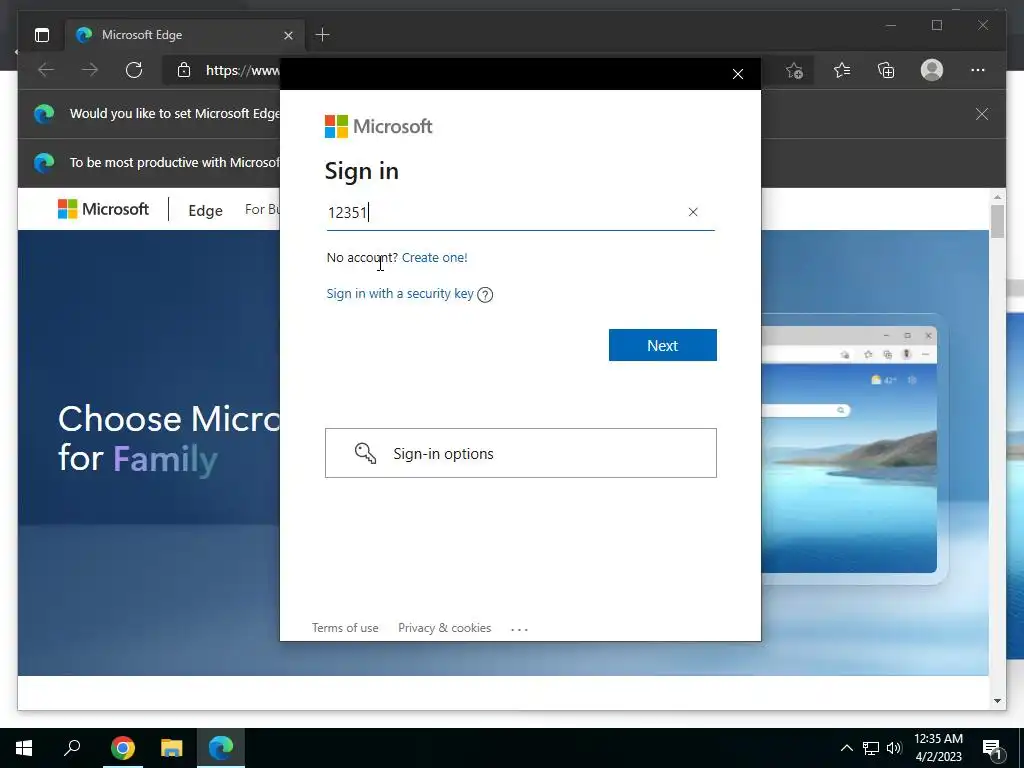Viewport: 1024px width, 768px height.
Task: Go forward with browser forward arrow
Action: tap(89, 70)
